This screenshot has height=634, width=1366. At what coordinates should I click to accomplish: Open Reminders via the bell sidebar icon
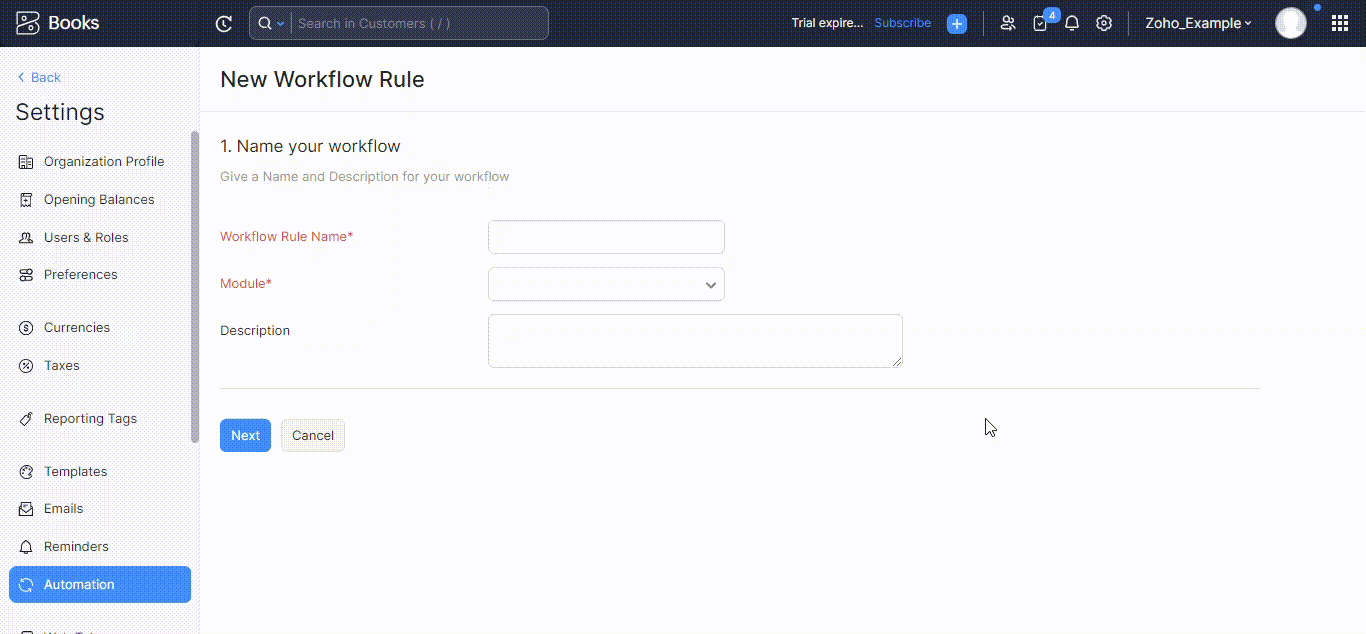coord(27,546)
